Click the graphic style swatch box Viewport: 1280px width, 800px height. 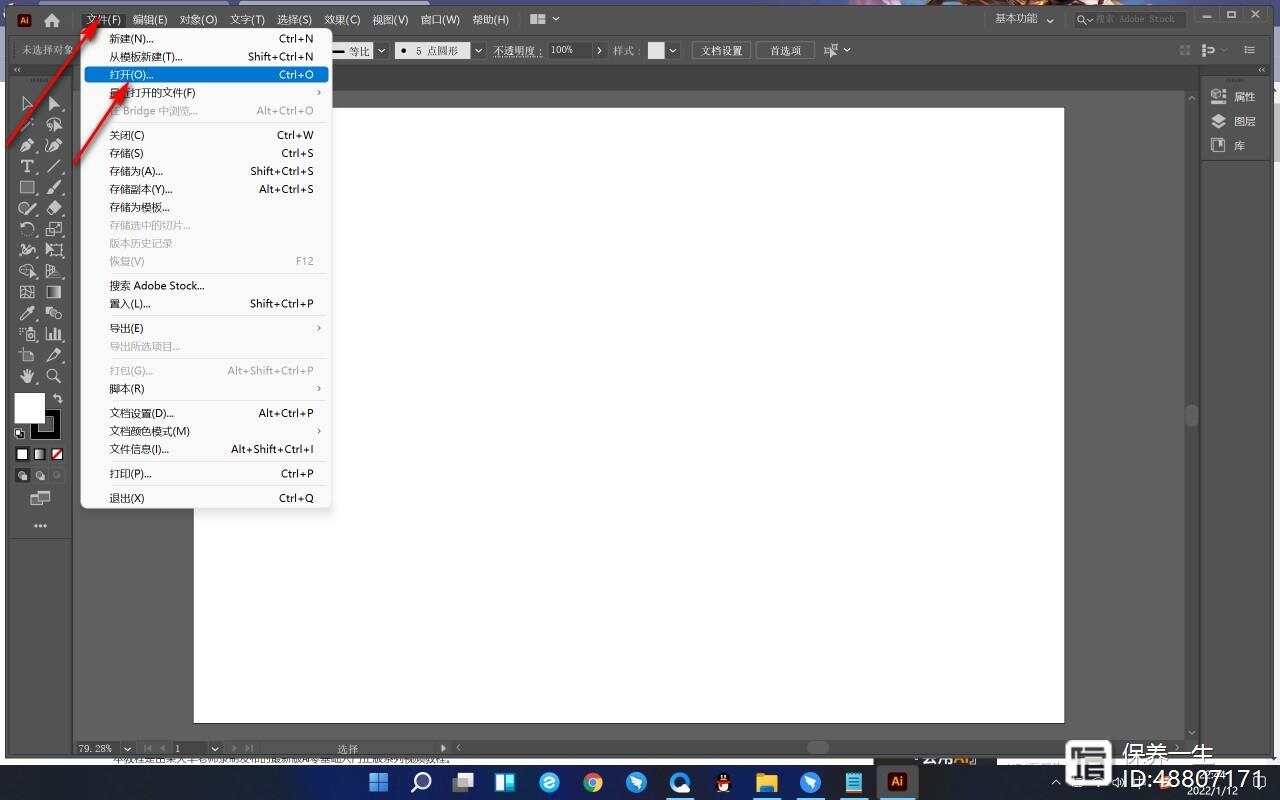656,50
